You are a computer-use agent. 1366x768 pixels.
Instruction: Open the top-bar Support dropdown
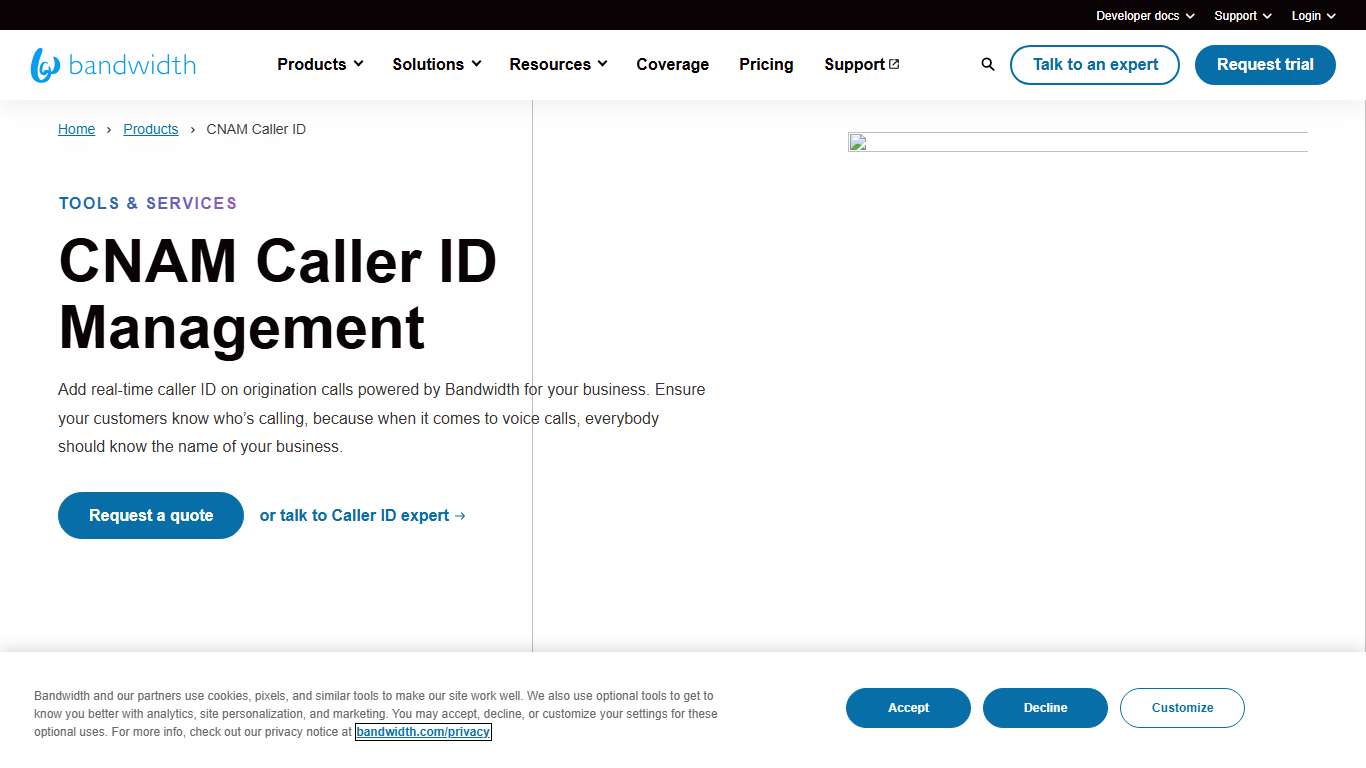pyautogui.click(x=1241, y=15)
